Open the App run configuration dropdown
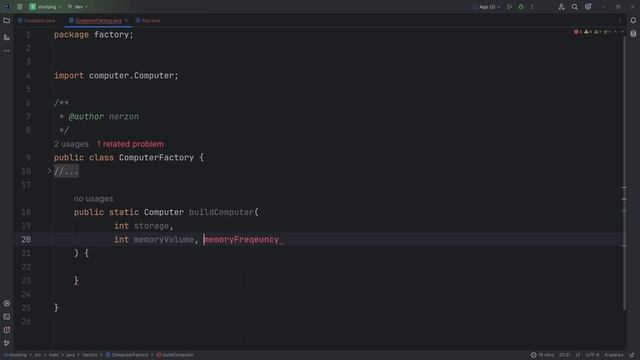Viewport: 640px width, 360px height. coord(487,7)
